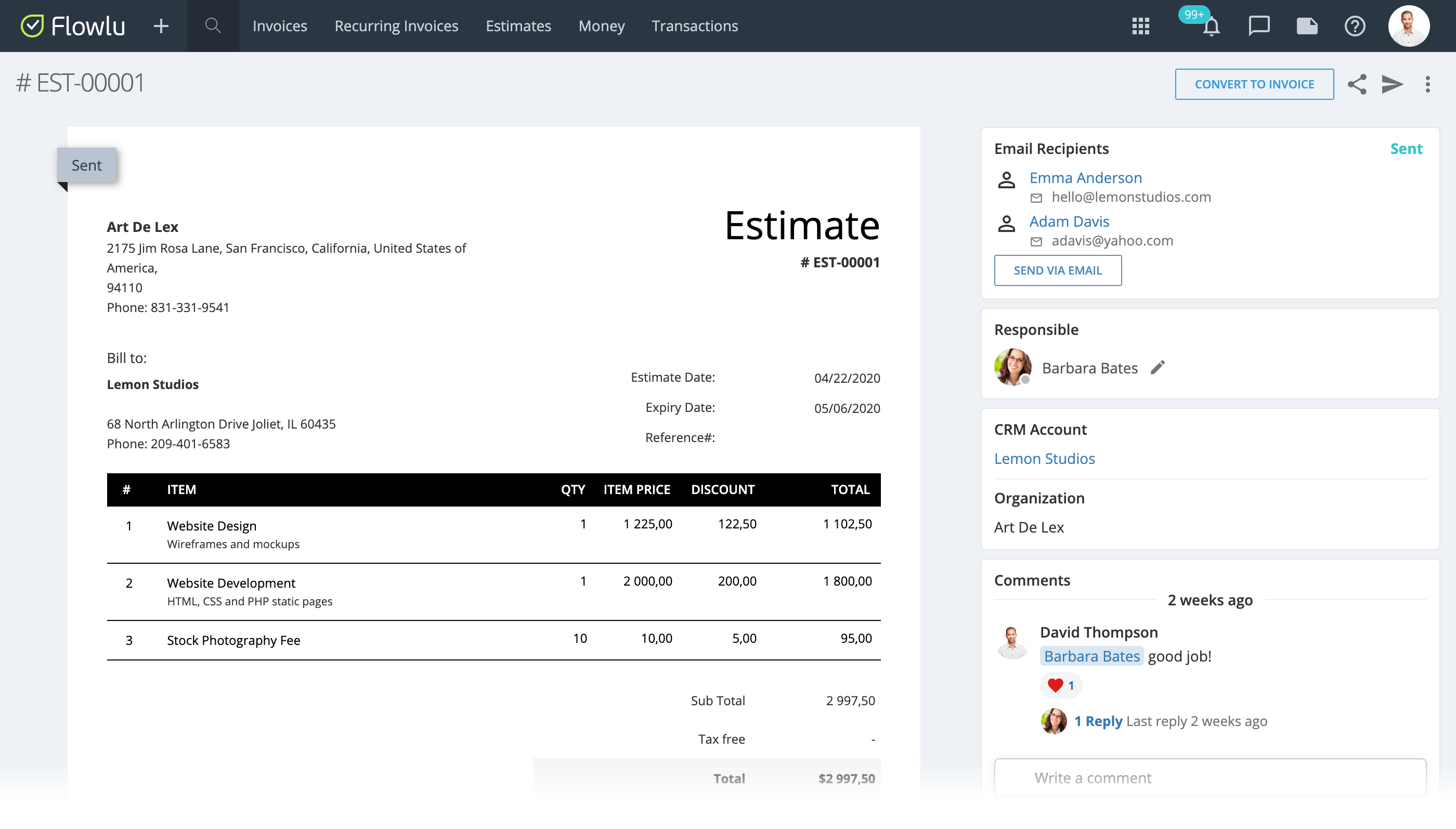Click the Sent label in Email Recipients
This screenshot has height=829, width=1456.
click(1406, 149)
